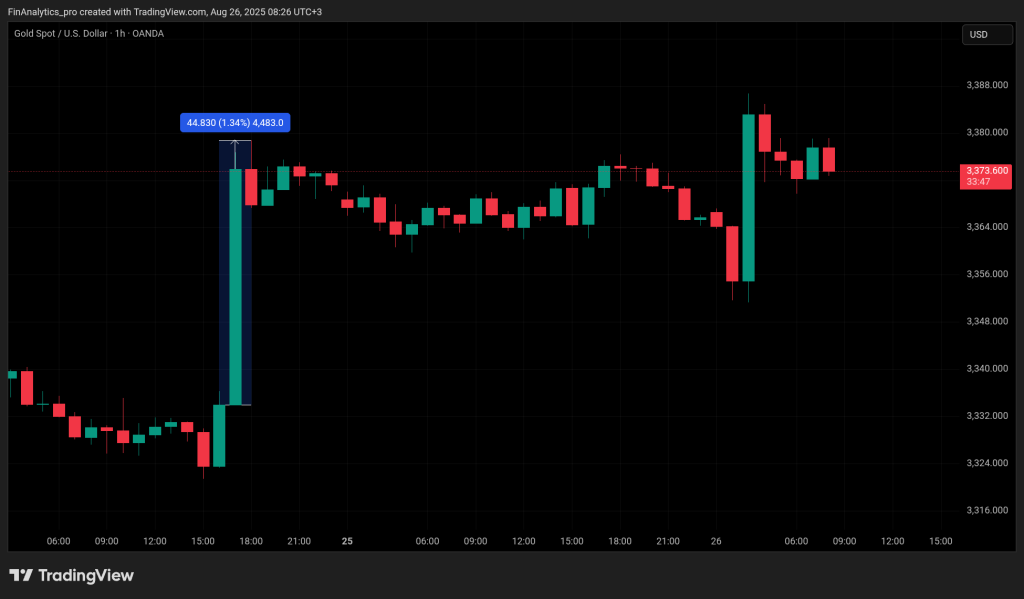Click the 3,340.000 price axis label

pos(987,368)
